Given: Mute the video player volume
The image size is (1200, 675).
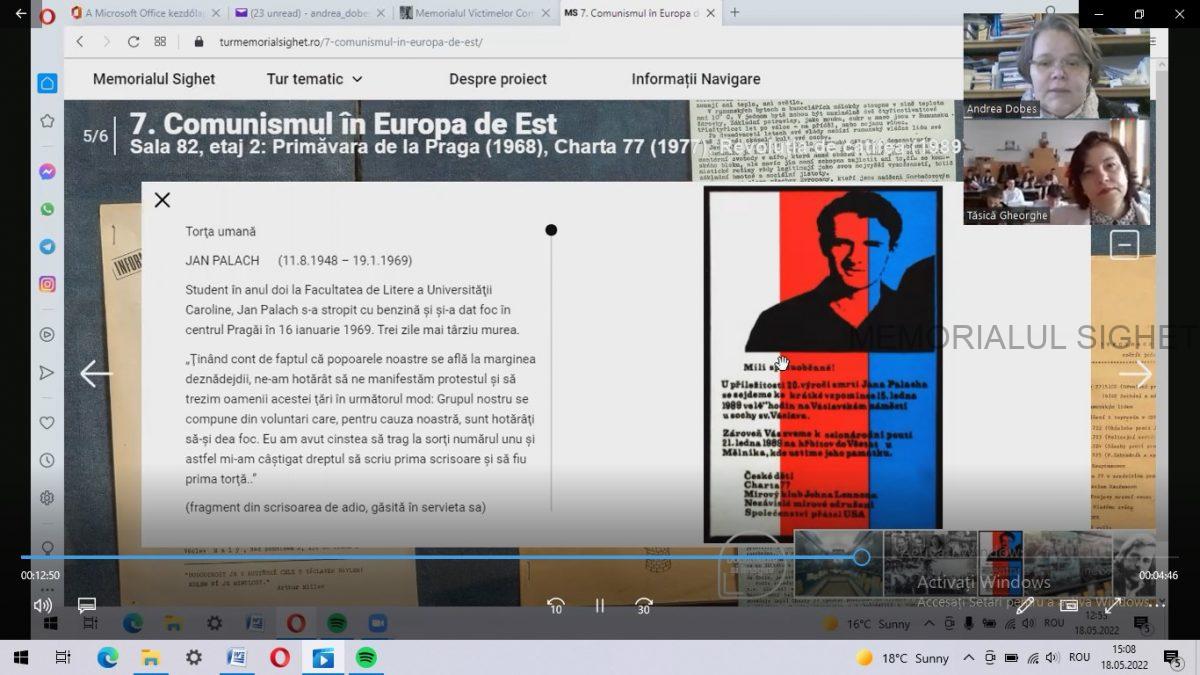Looking at the screenshot, I should tap(43, 605).
